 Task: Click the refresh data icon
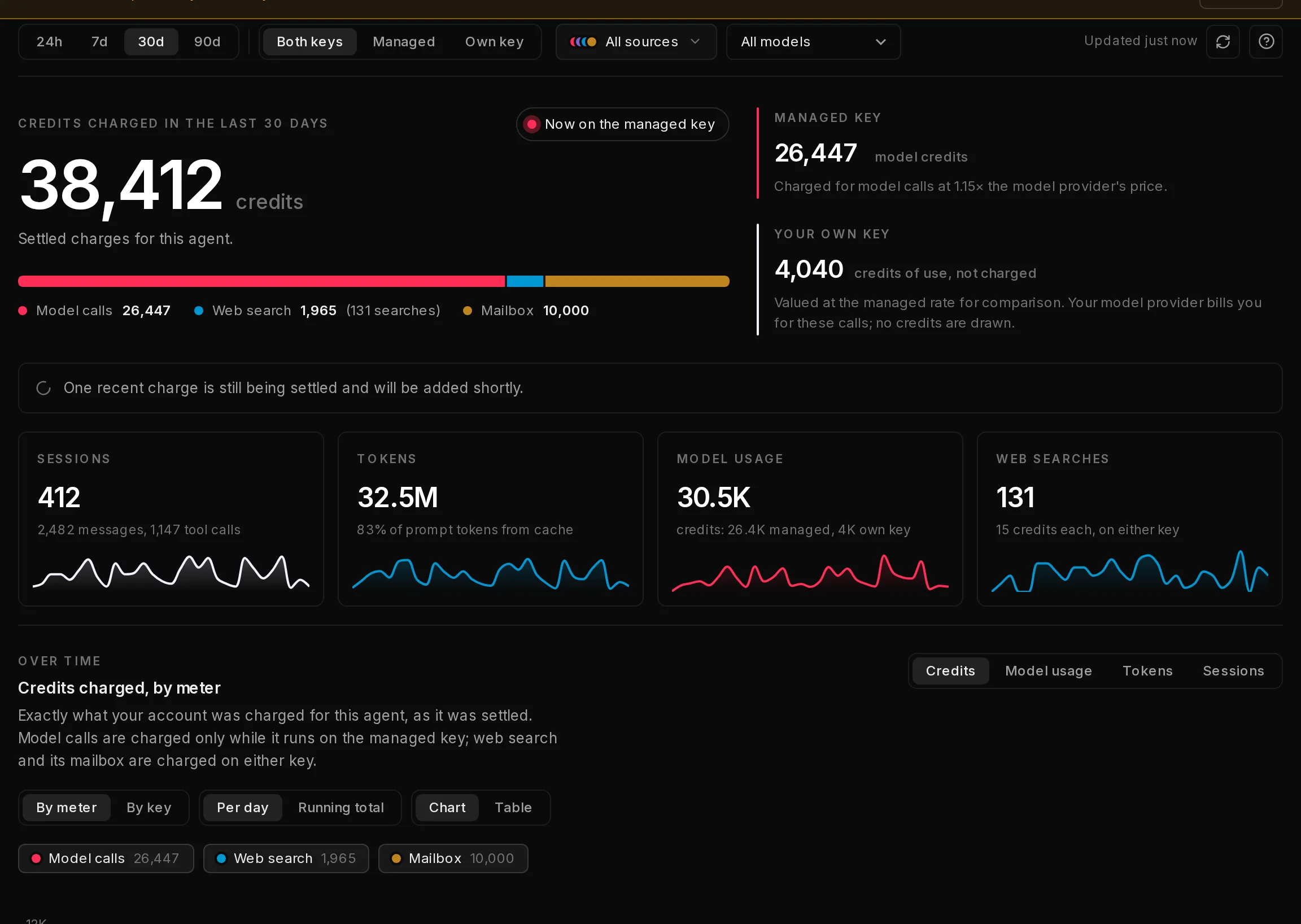(x=1223, y=42)
